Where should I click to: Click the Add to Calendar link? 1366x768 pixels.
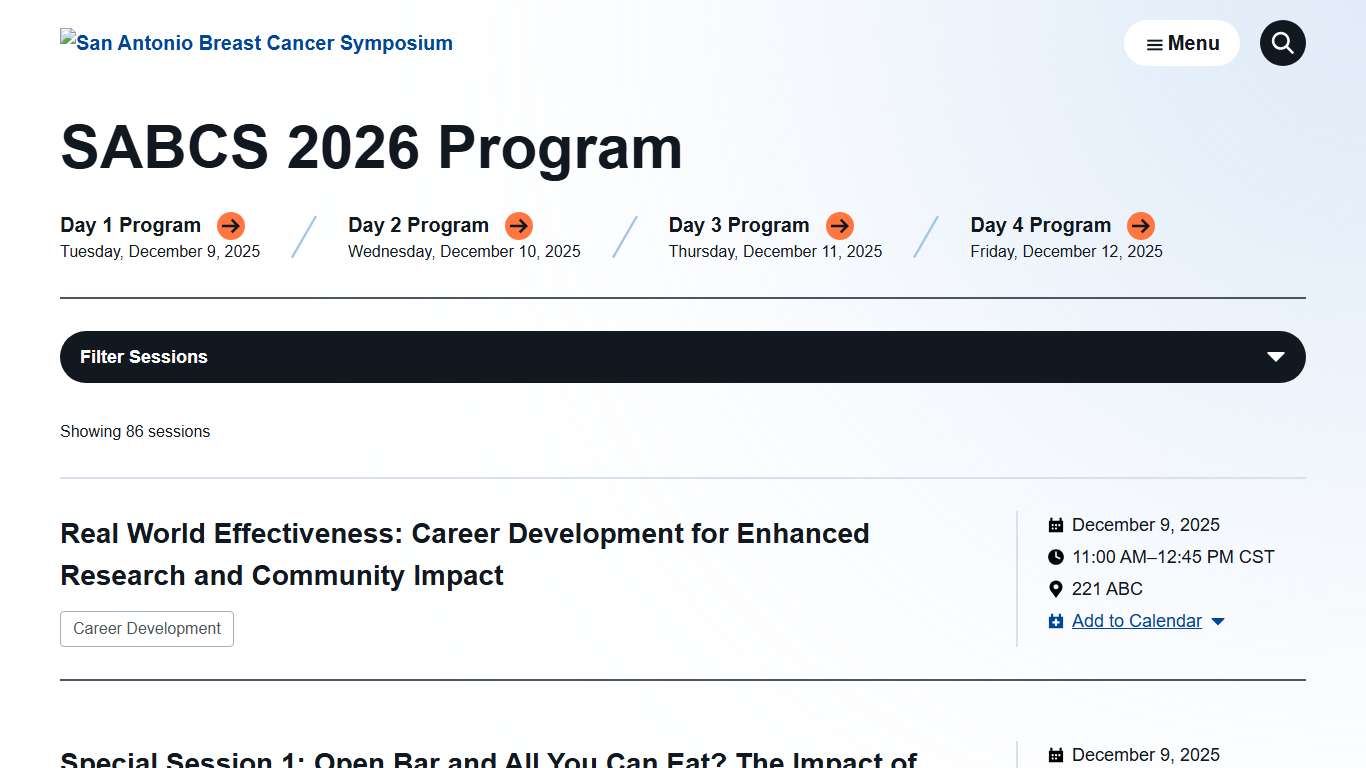pos(1136,621)
